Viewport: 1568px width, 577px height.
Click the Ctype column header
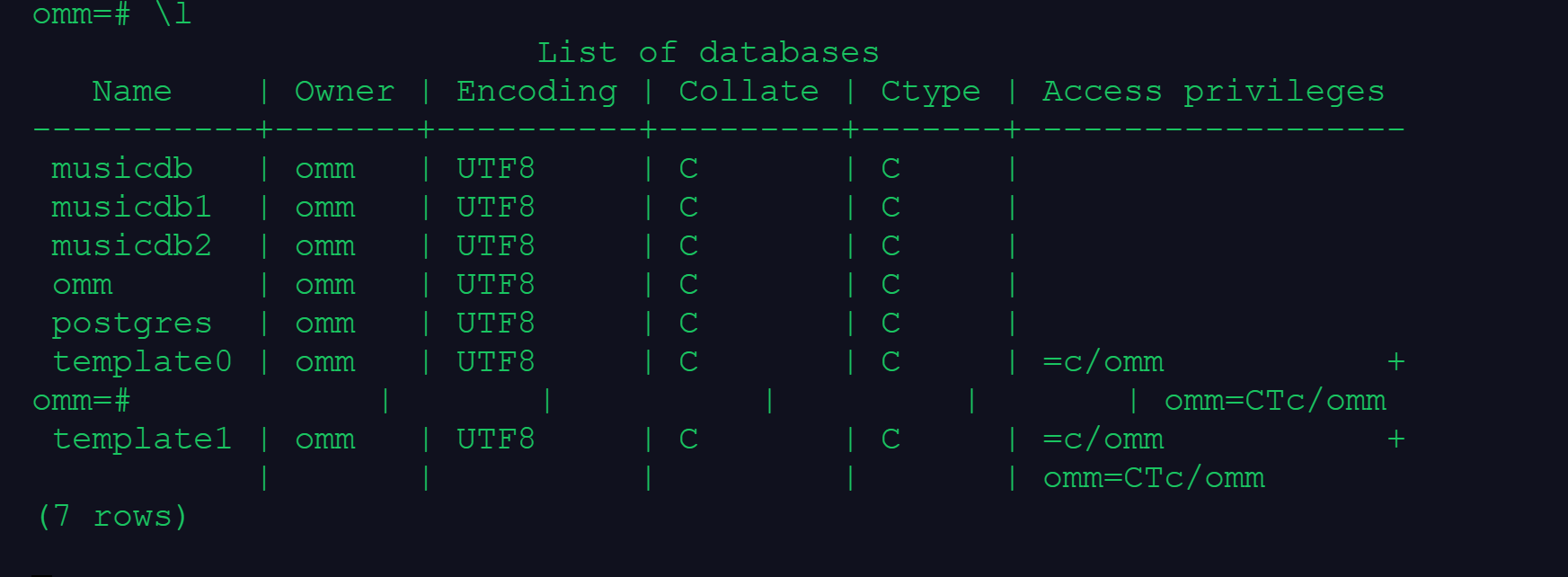point(930,92)
